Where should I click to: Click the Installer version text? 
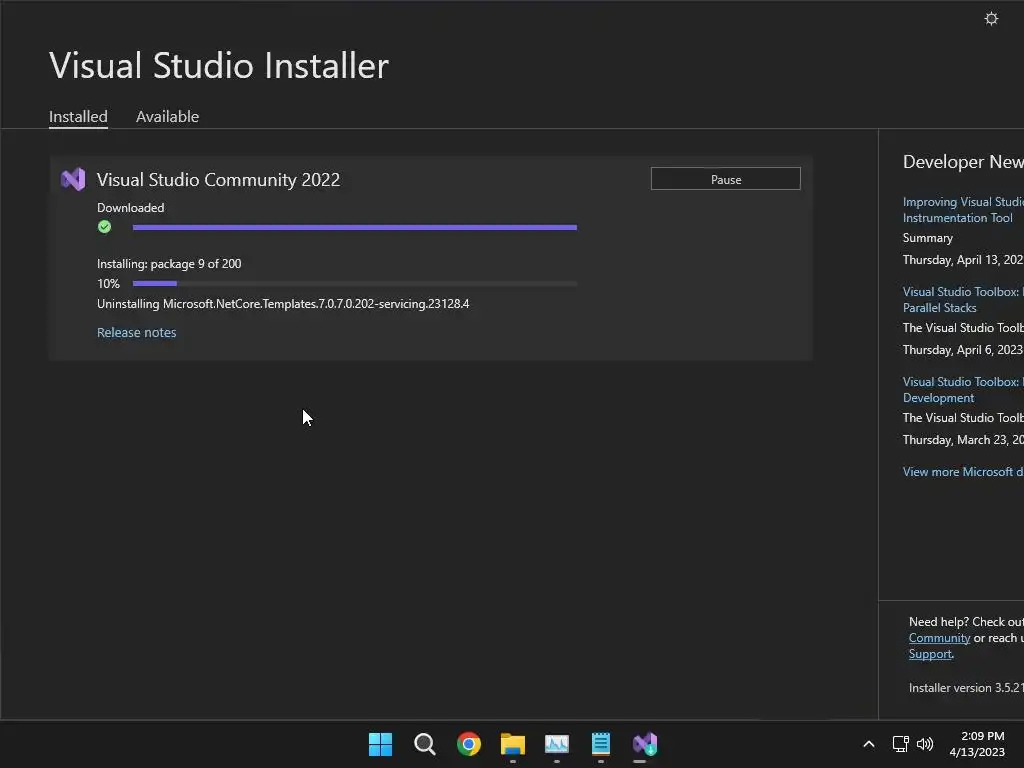(966, 688)
